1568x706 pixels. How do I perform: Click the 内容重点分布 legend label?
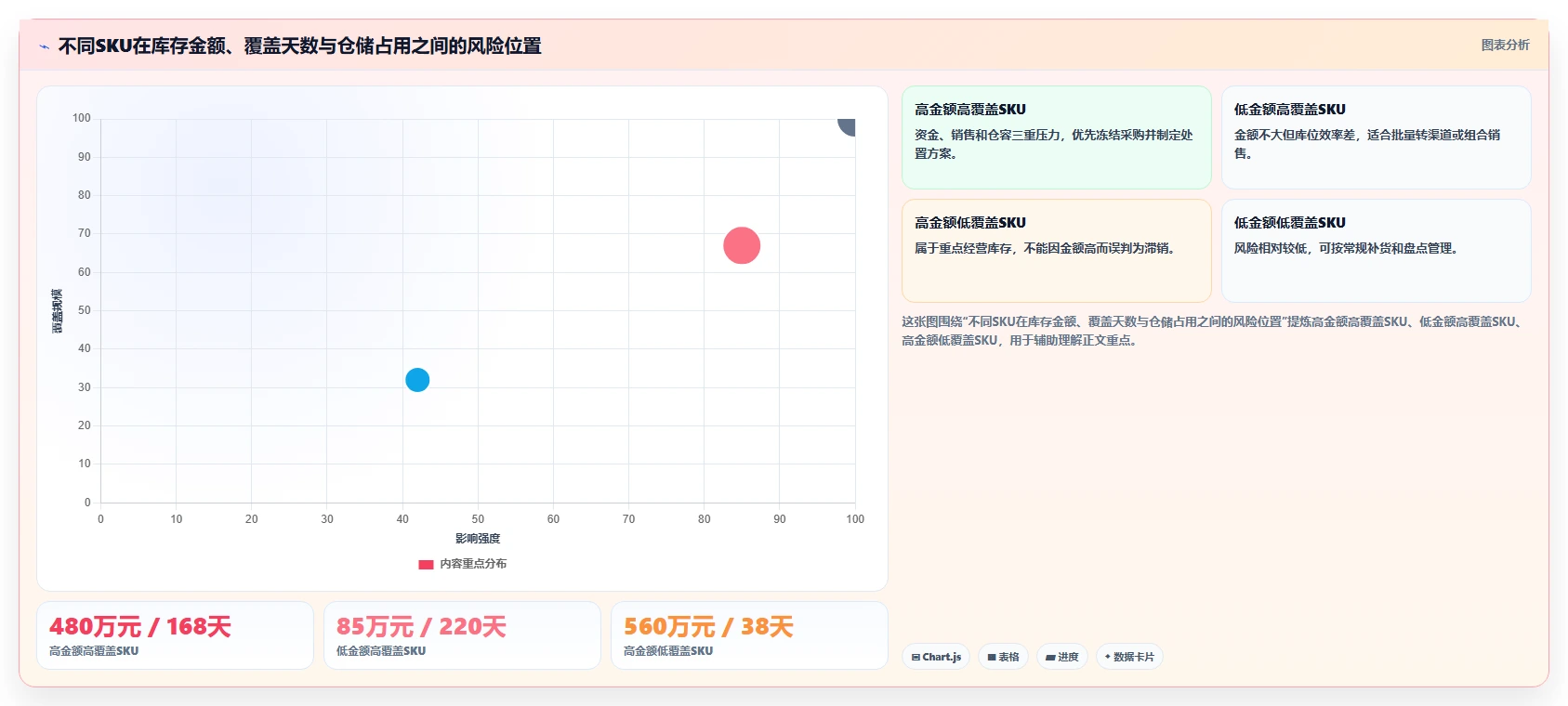[473, 564]
